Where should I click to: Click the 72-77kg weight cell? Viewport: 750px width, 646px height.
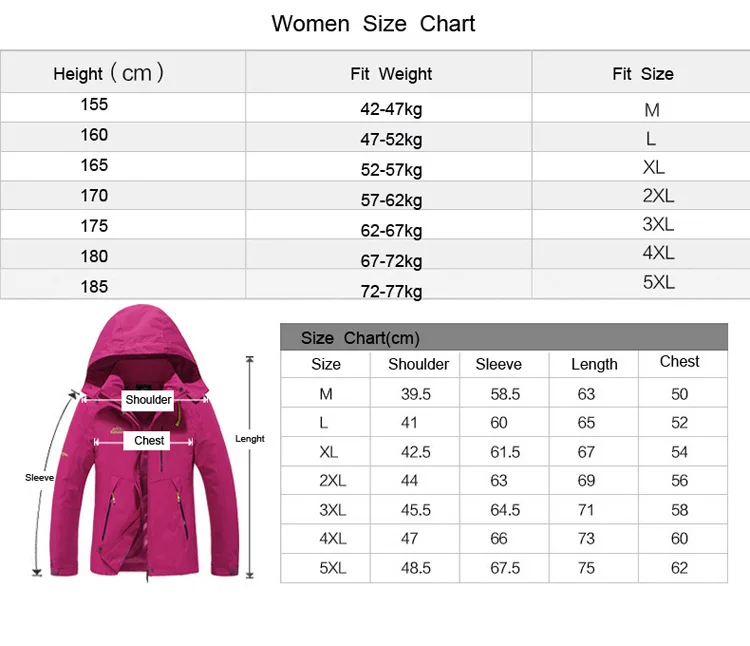[391, 291]
